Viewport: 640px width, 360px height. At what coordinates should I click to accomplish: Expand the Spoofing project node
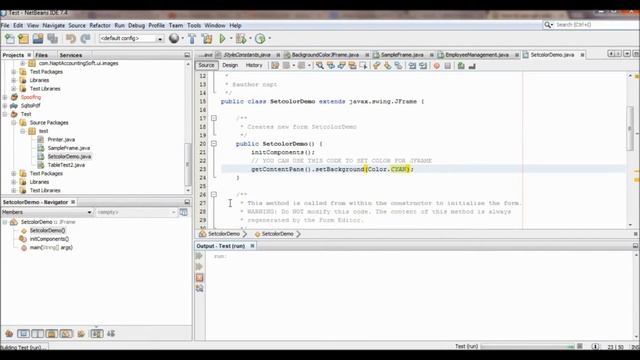coord(5,97)
